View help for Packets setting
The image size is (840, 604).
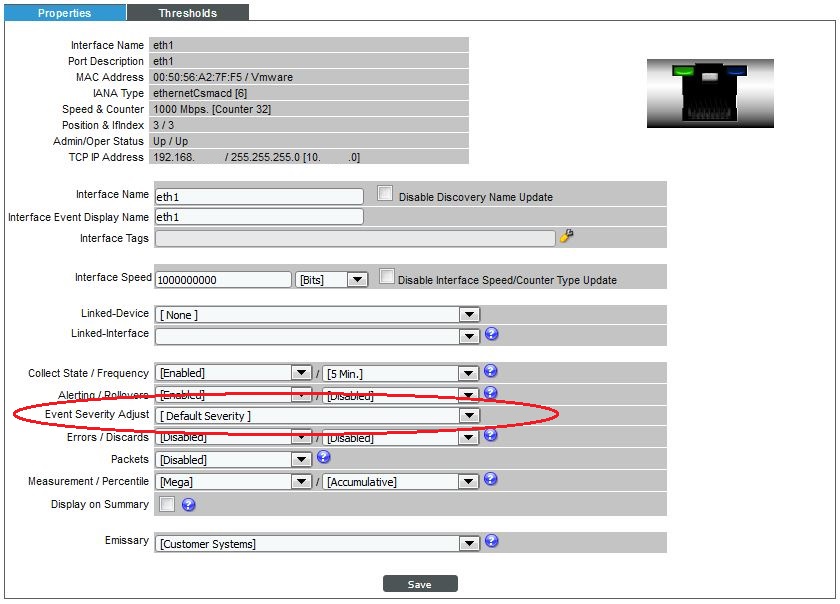324,457
